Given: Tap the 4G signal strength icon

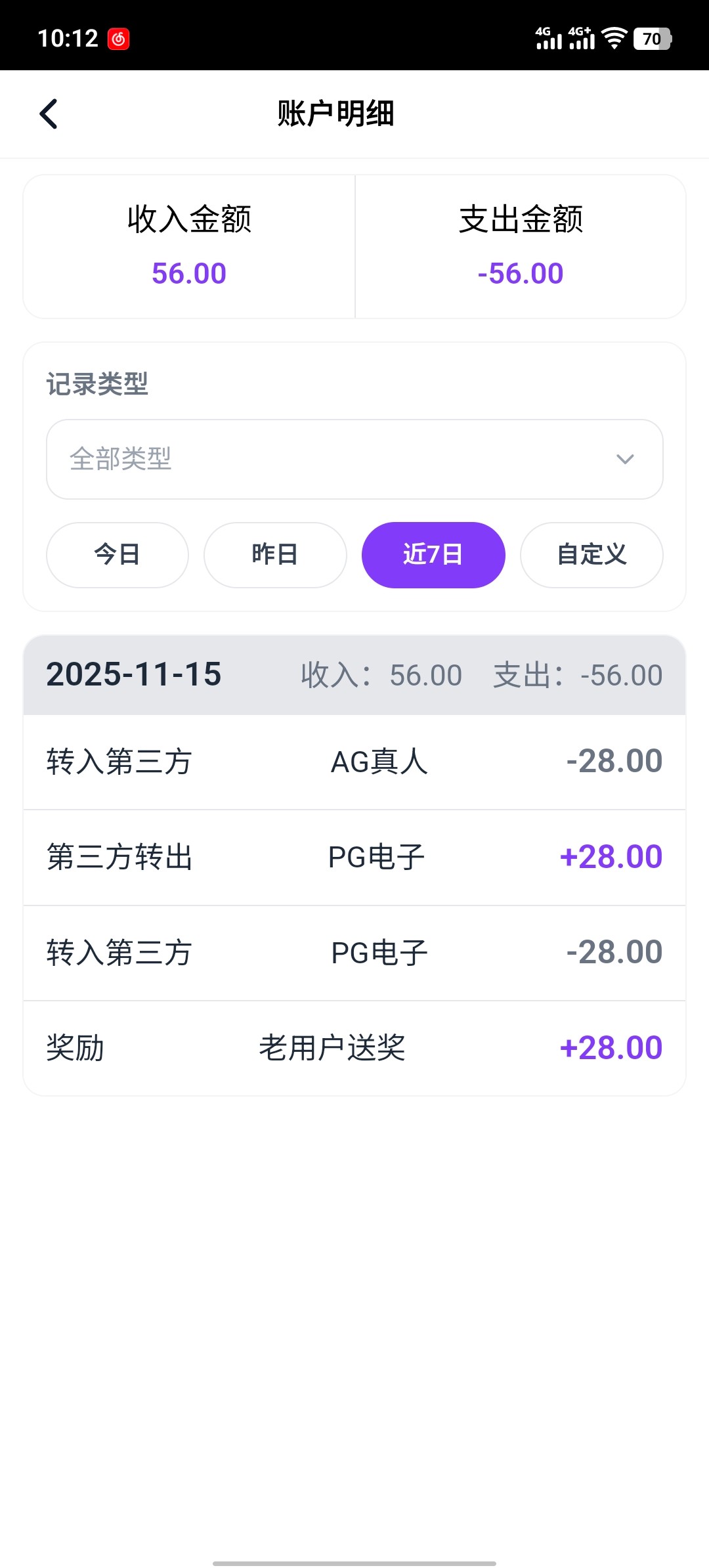Looking at the screenshot, I should (548, 39).
